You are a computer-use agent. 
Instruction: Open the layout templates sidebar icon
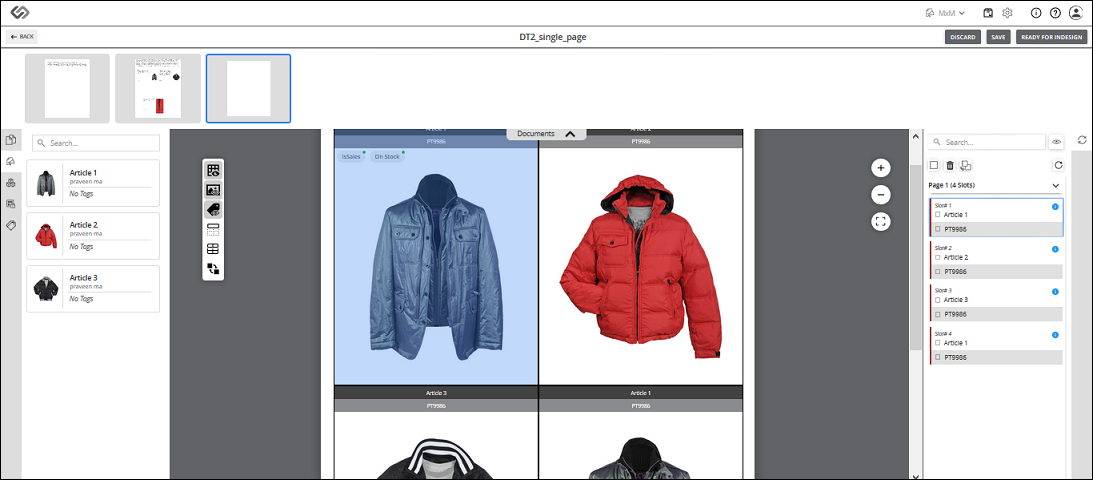click(x=10, y=204)
